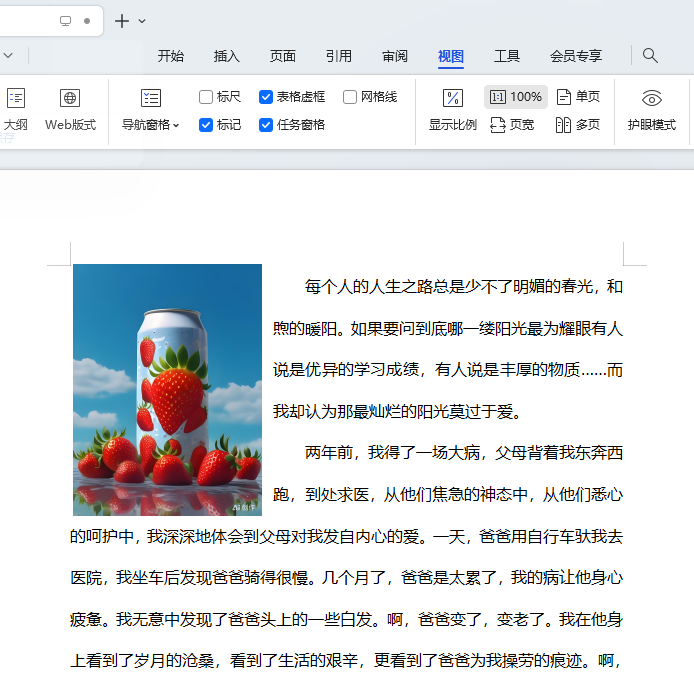Viewport: 694px width, 681px height.
Task: Click the line starting 上看到了岁月的沧桑
Action: (x=347, y=661)
